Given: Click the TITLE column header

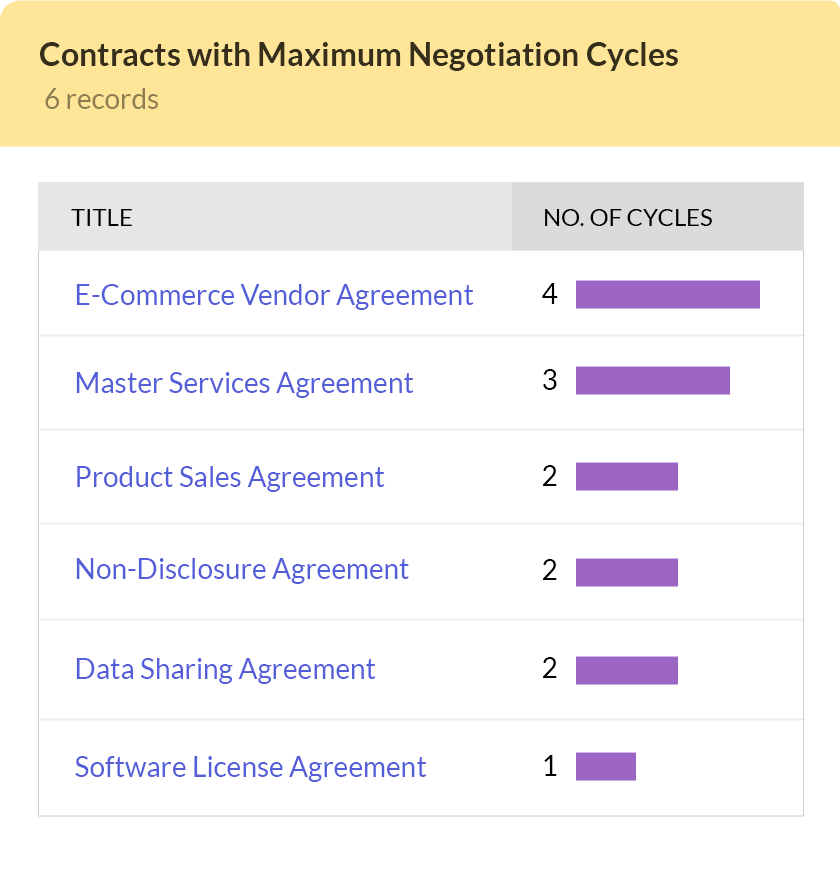Looking at the screenshot, I should point(102,217).
